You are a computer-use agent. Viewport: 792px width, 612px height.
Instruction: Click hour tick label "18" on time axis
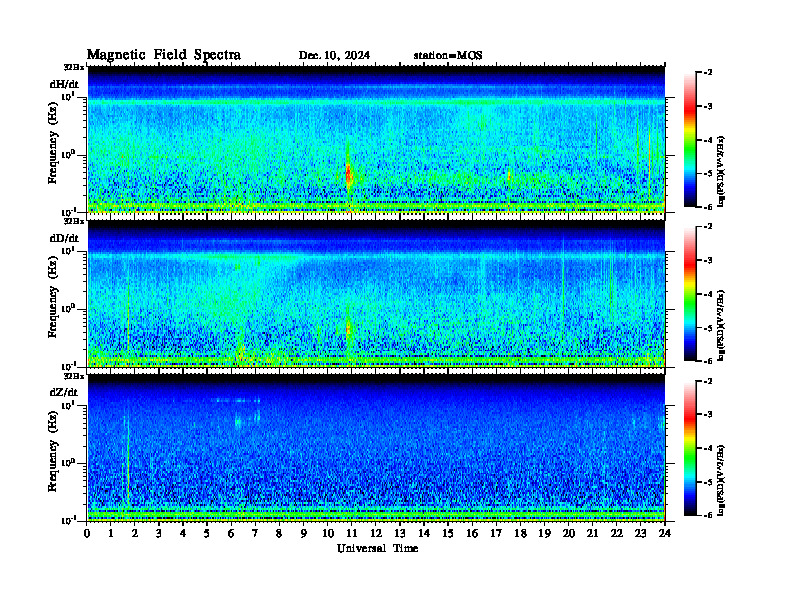click(x=520, y=533)
